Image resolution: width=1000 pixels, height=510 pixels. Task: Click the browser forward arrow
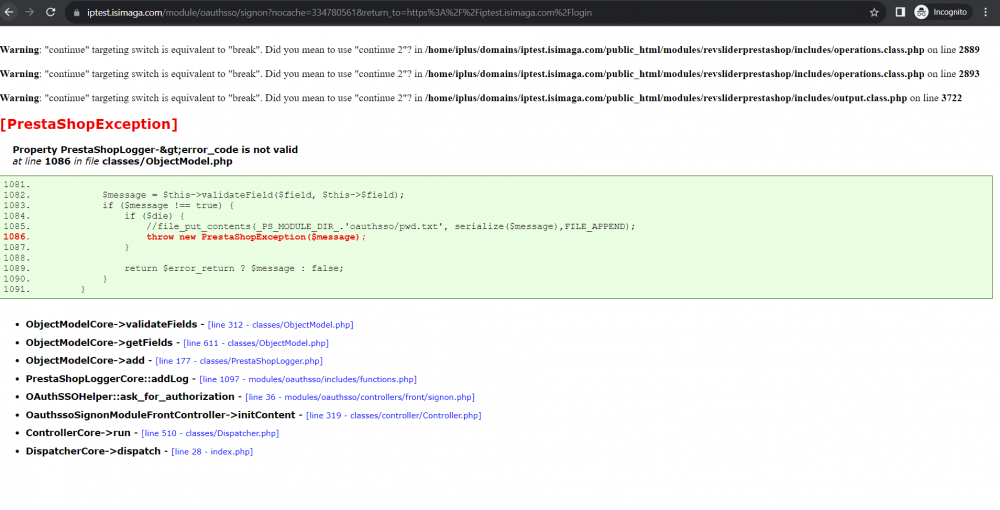(29, 12)
